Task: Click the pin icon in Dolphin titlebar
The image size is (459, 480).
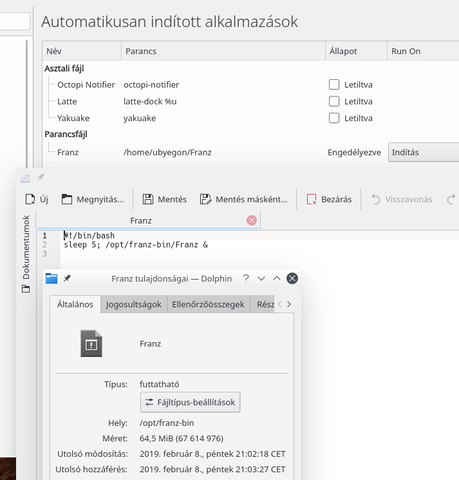Action: [67, 278]
